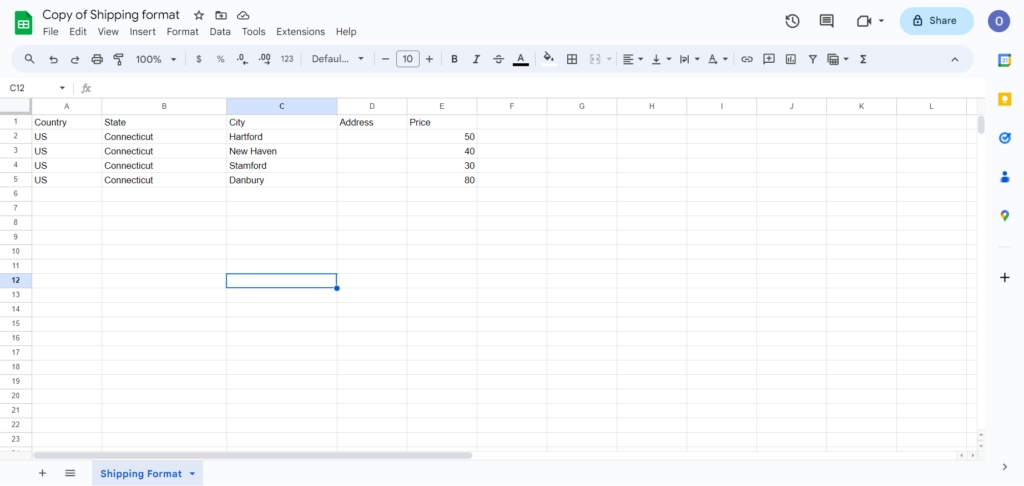Click the insert chart icon
This screenshot has height=486, width=1024.
[791, 59]
